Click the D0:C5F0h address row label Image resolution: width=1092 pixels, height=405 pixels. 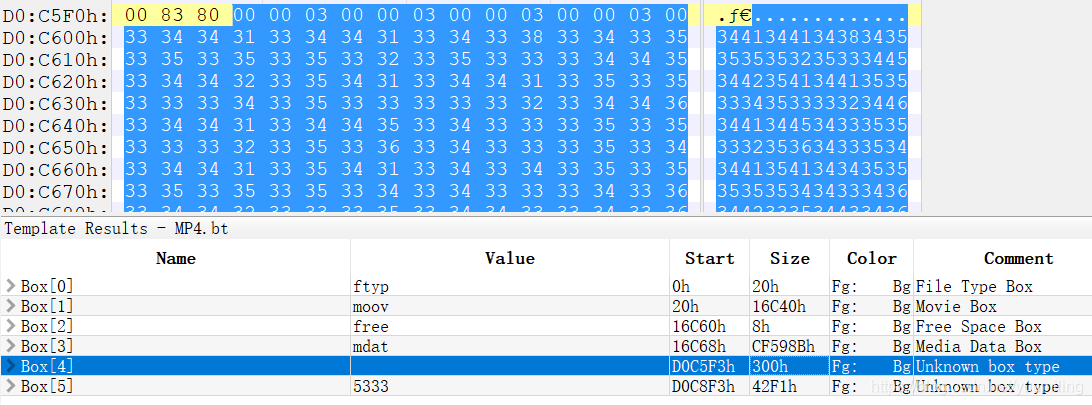coord(56,15)
